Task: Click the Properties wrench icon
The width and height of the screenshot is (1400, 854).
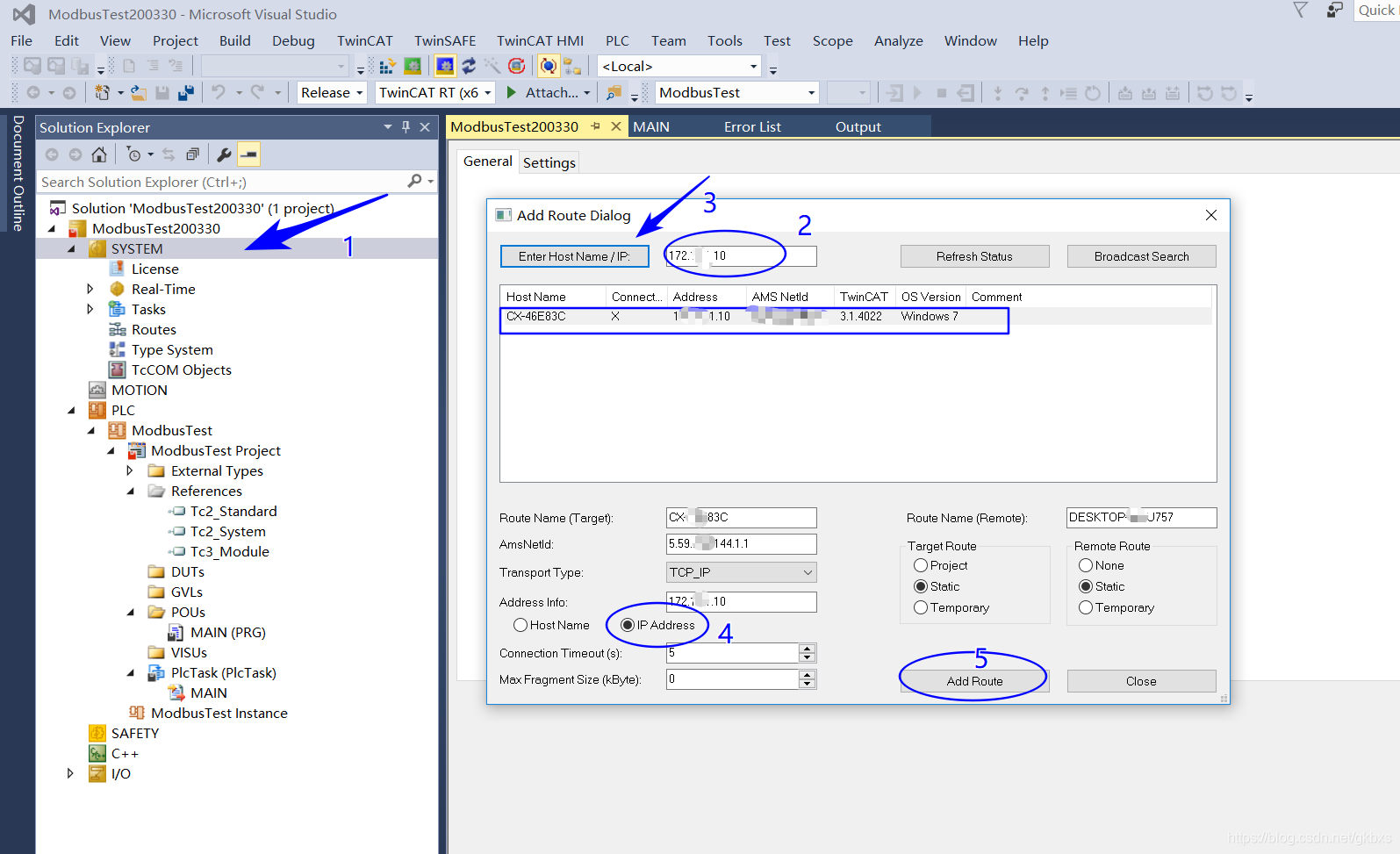Action: click(x=224, y=154)
